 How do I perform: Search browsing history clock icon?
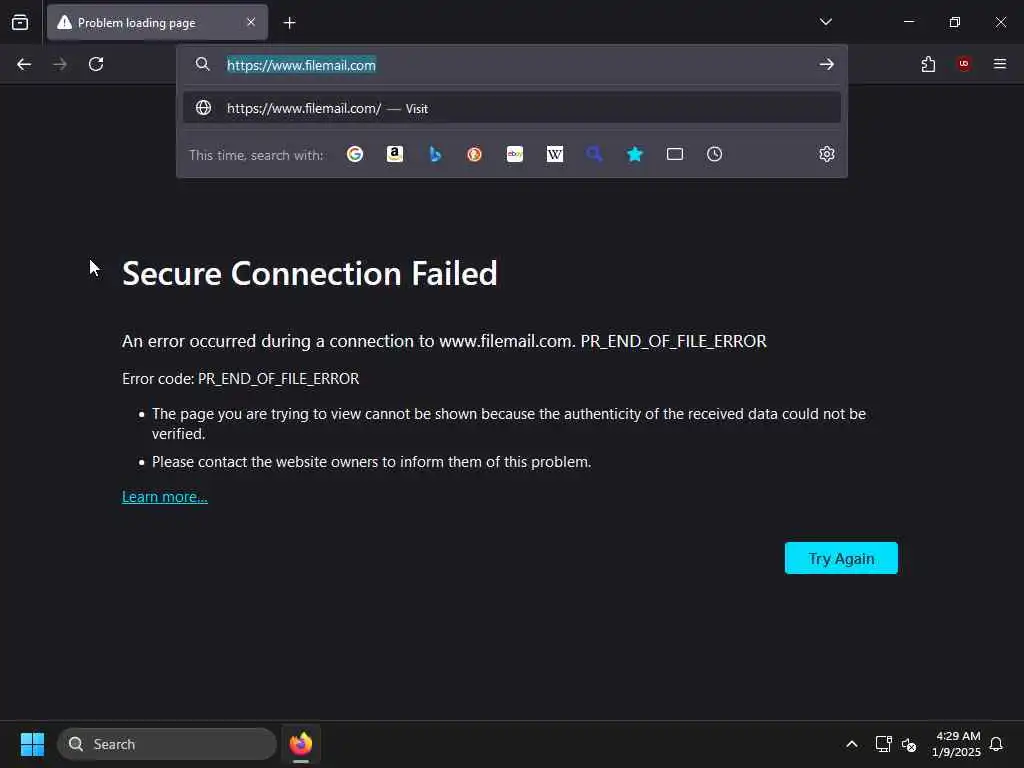715,154
